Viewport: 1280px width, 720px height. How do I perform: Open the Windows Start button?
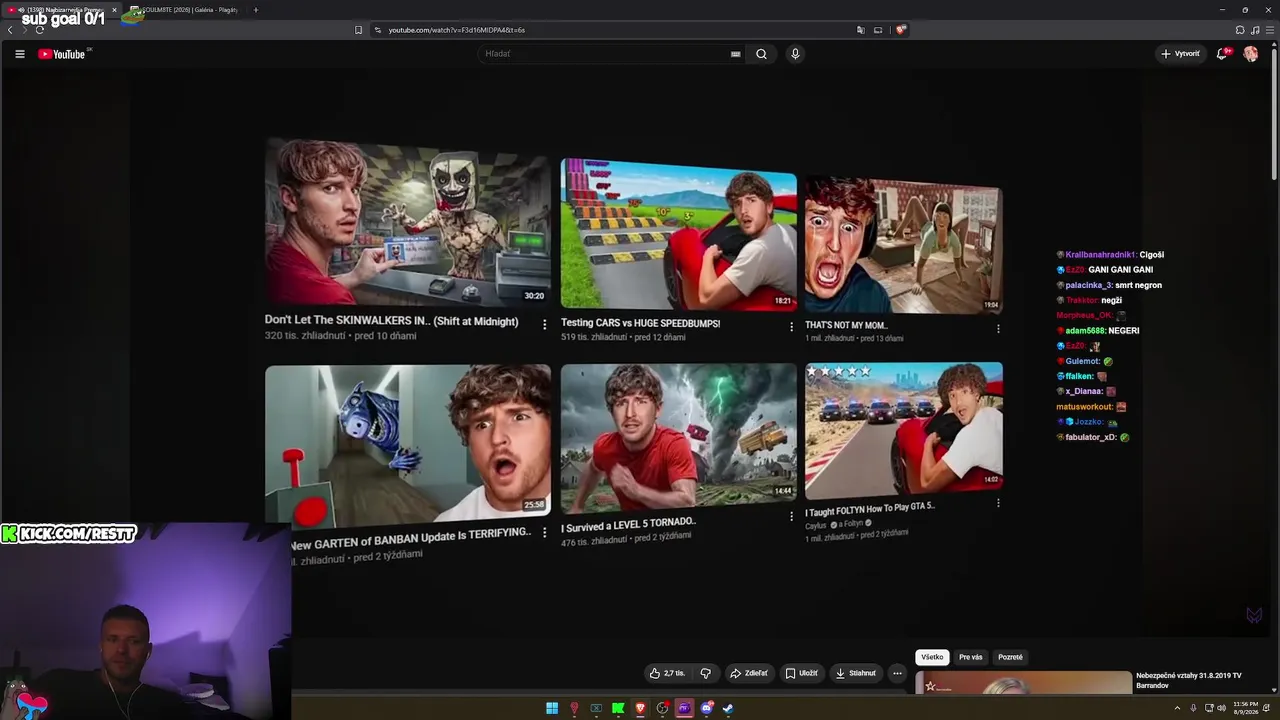coord(552,708)
